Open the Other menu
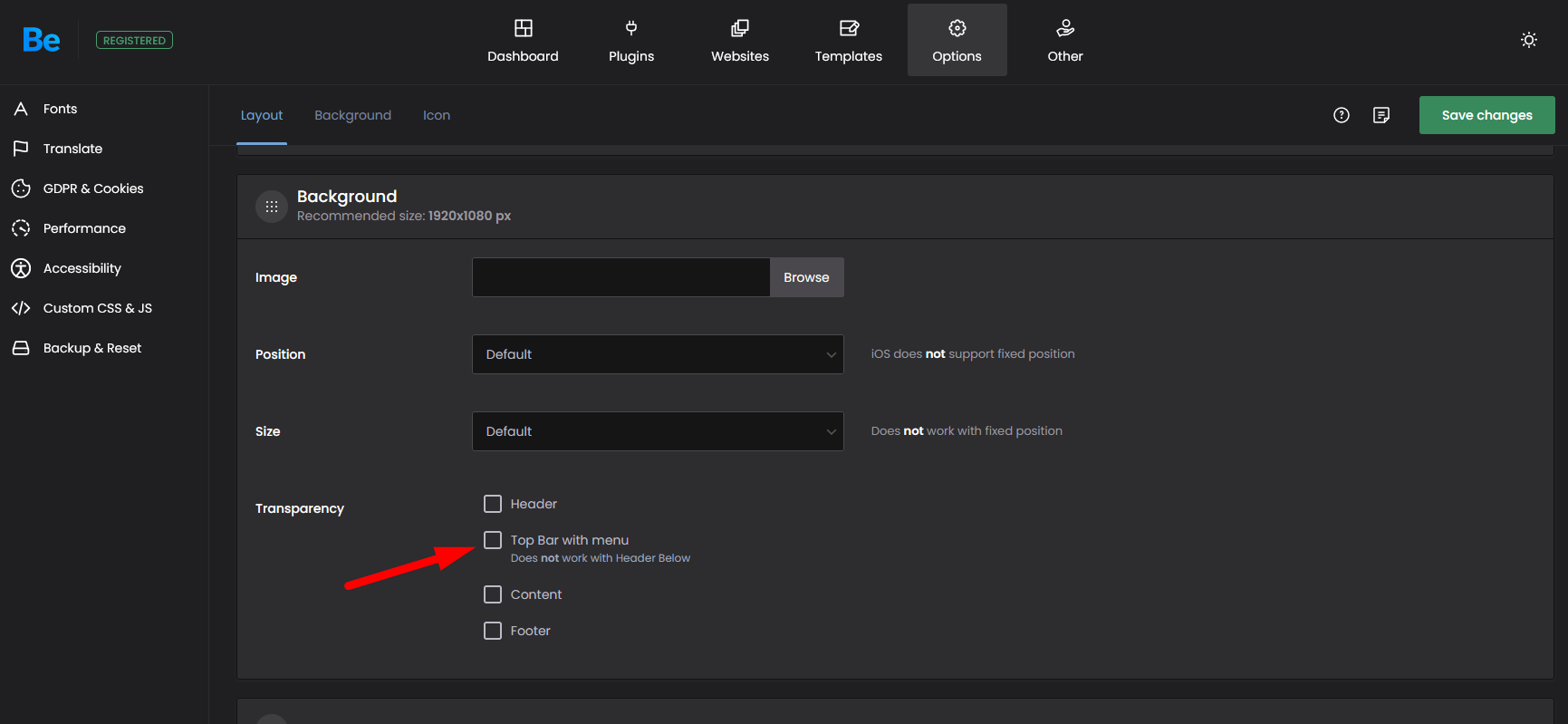Image resolution: width=1568 pixels, height=724 pixels. tap(1065, 40)
